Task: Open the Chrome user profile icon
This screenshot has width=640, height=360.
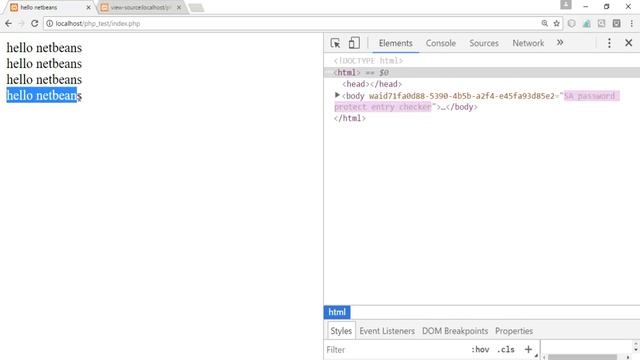Action: [x=566, y=5]
